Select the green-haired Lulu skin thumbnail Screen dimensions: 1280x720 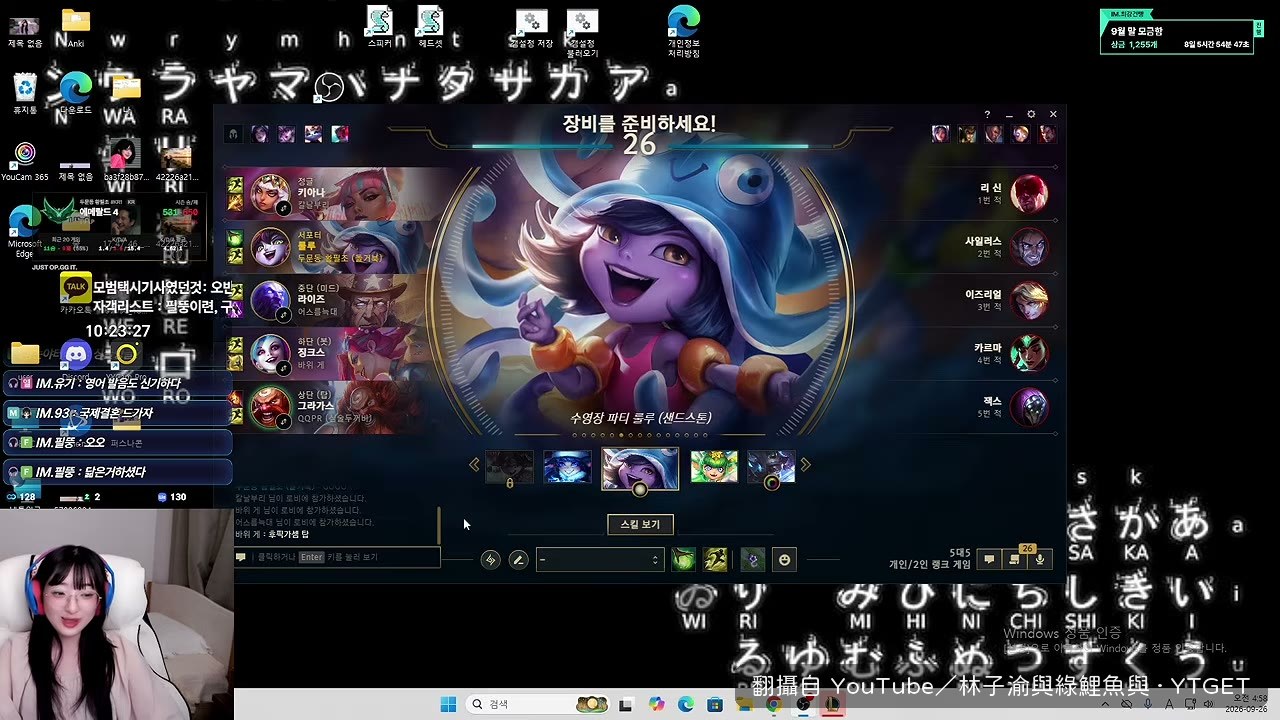714,467
